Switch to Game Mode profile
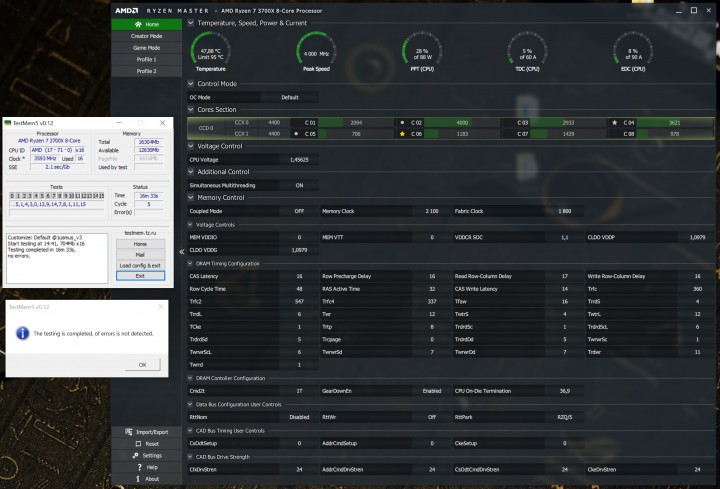This screenshot has width=720, height=489. [x=146, y=48]
